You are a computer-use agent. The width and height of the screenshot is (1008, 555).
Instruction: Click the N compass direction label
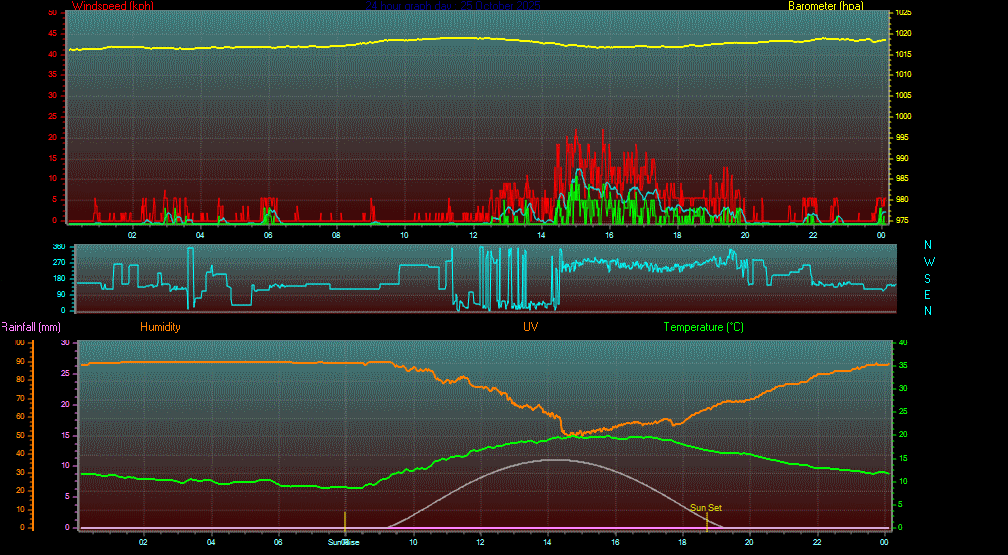pos(928,245)
